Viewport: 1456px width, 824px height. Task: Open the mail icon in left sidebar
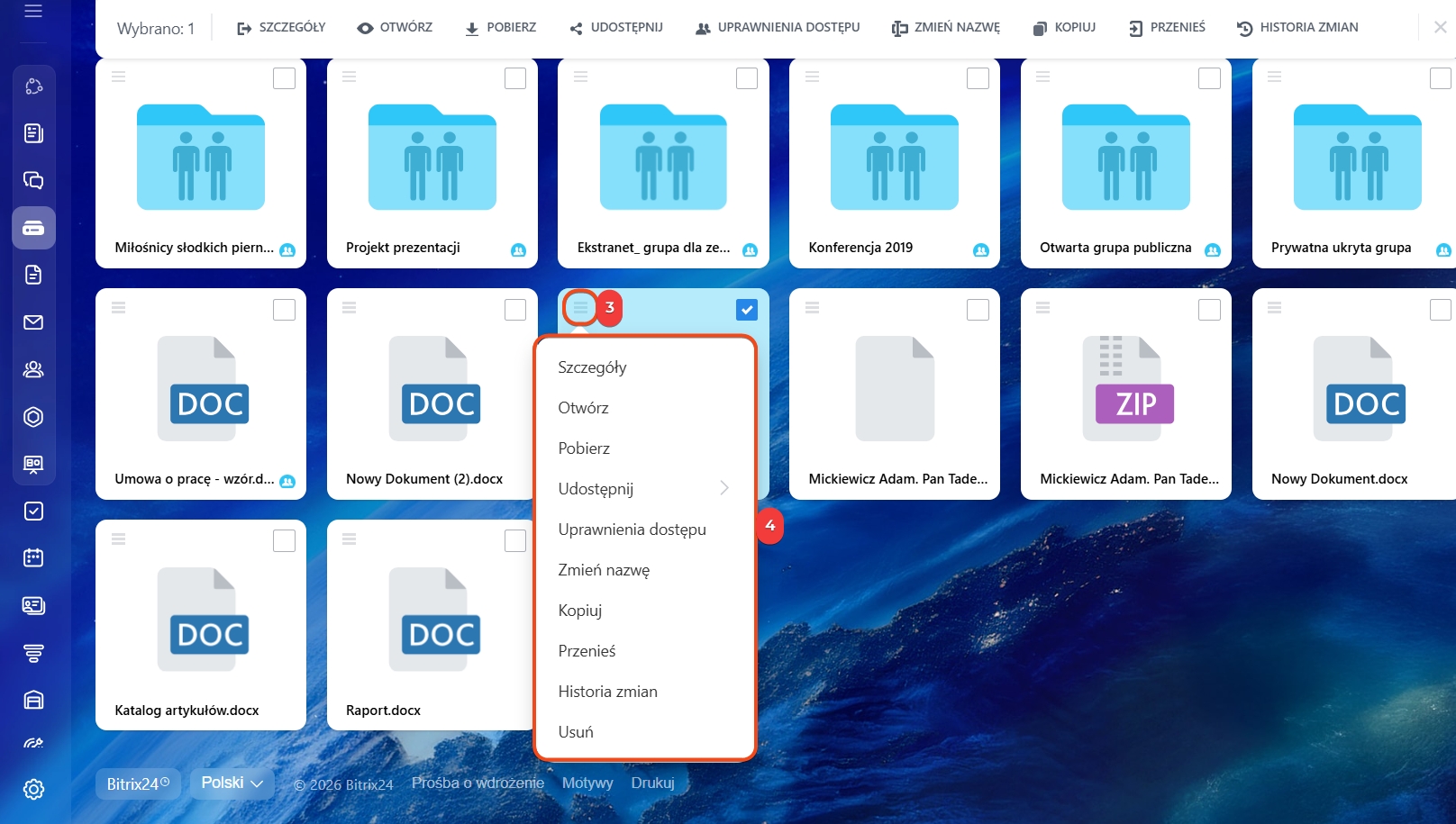pos(33,322)
